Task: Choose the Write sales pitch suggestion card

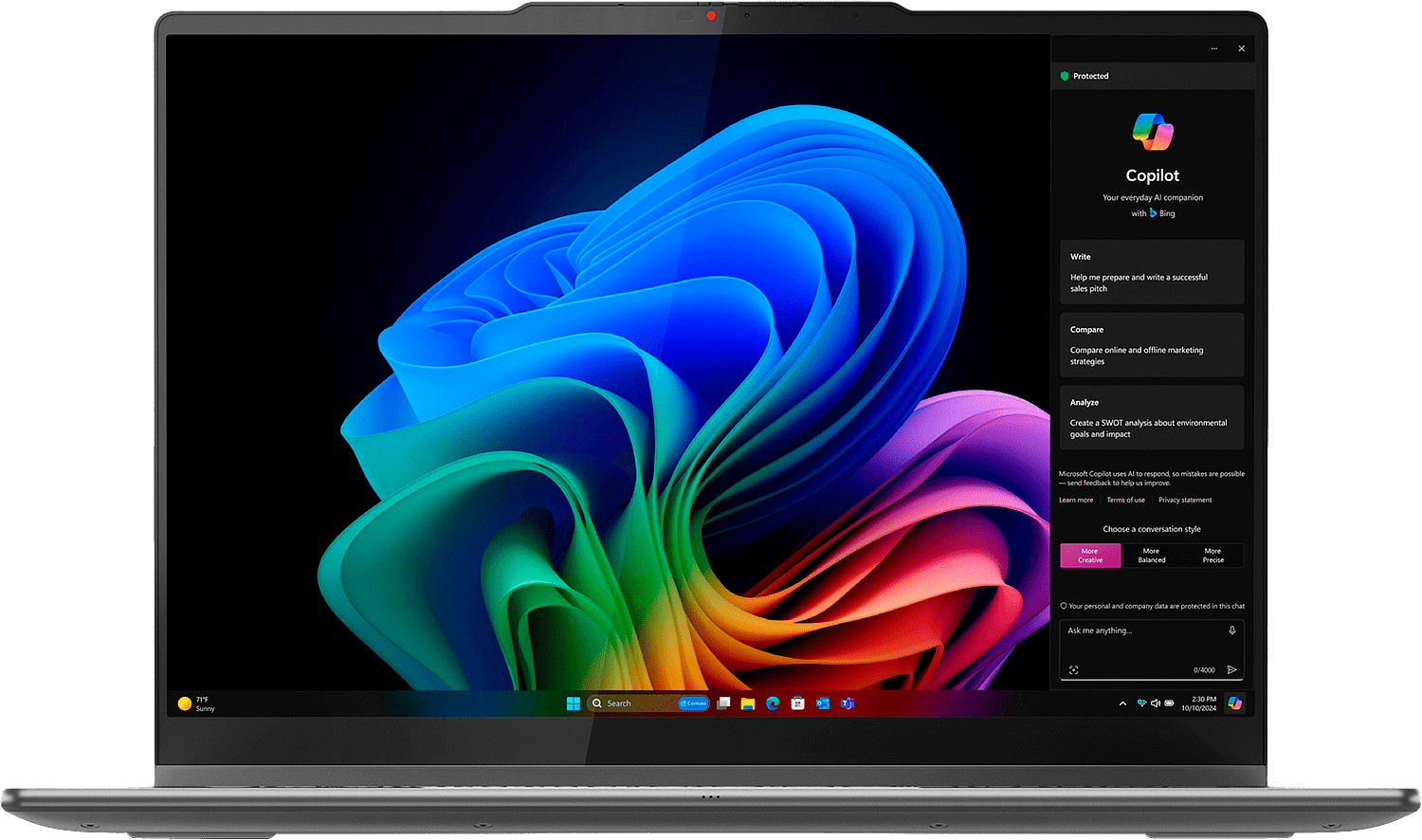Action: [x=1151, y=272]
